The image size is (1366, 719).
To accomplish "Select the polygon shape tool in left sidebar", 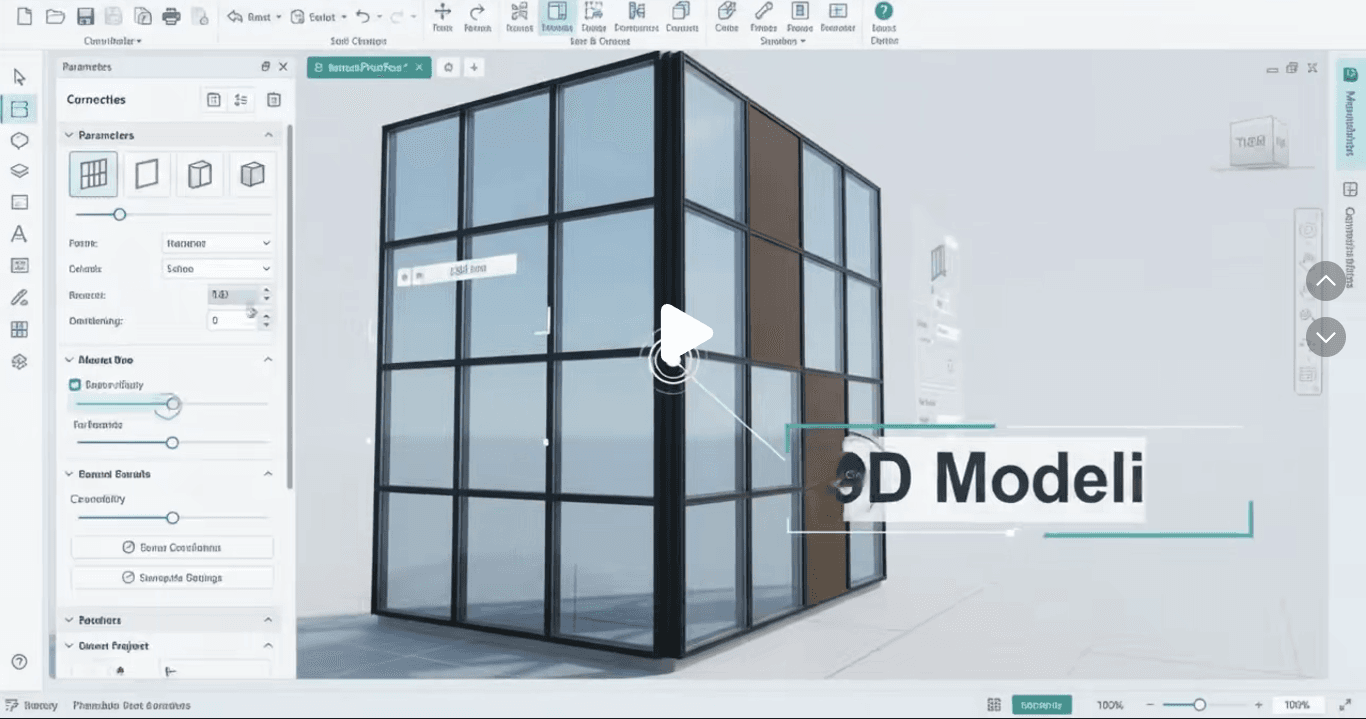I will tap(19, 140).
